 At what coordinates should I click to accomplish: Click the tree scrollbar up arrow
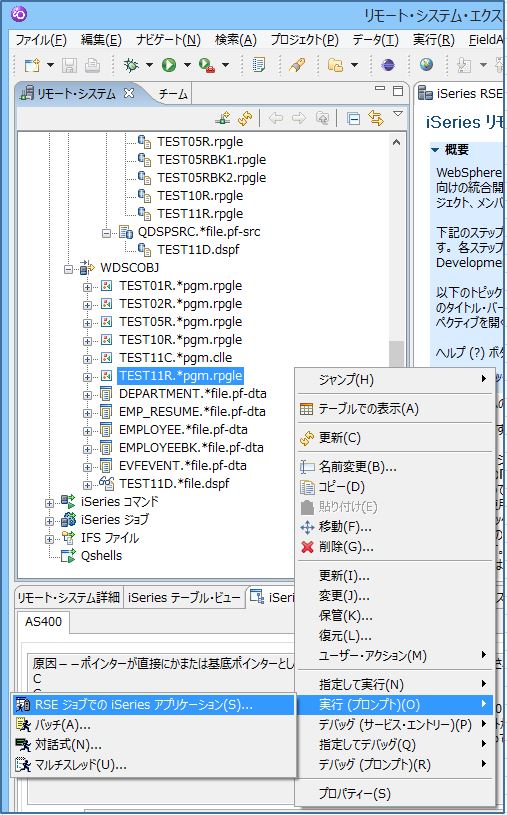(396, 142)
